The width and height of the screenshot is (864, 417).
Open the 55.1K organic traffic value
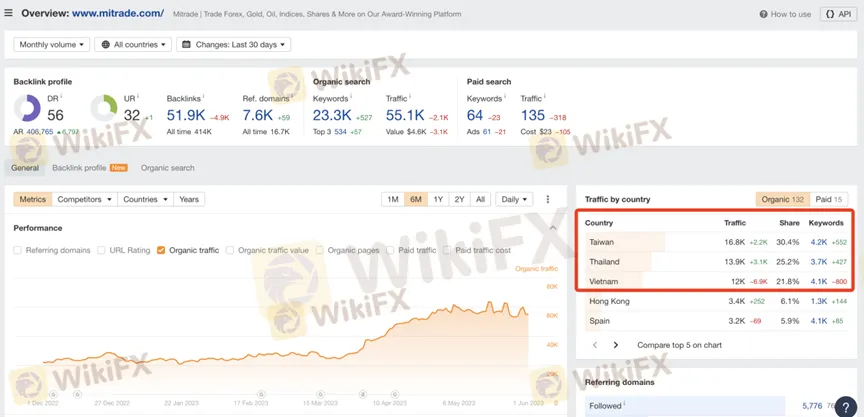click(x=405, y=115)
